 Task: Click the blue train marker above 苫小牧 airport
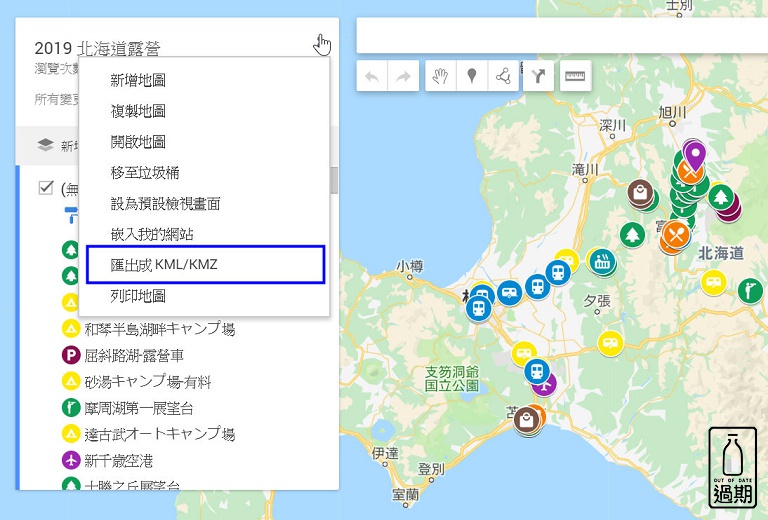(537, 371)
